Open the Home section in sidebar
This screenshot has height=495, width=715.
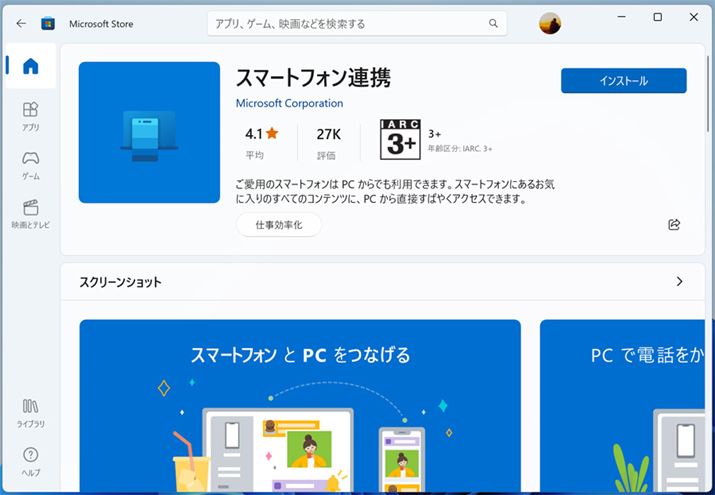point(31,66)
